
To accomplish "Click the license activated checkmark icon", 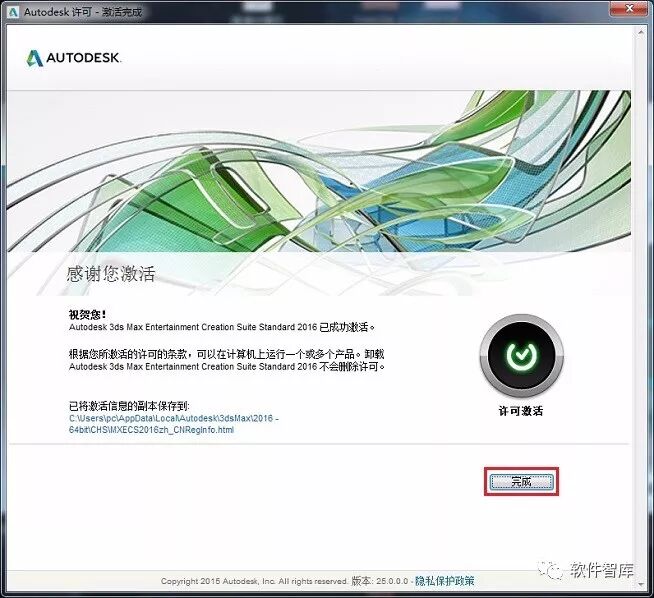I will 521,355.
